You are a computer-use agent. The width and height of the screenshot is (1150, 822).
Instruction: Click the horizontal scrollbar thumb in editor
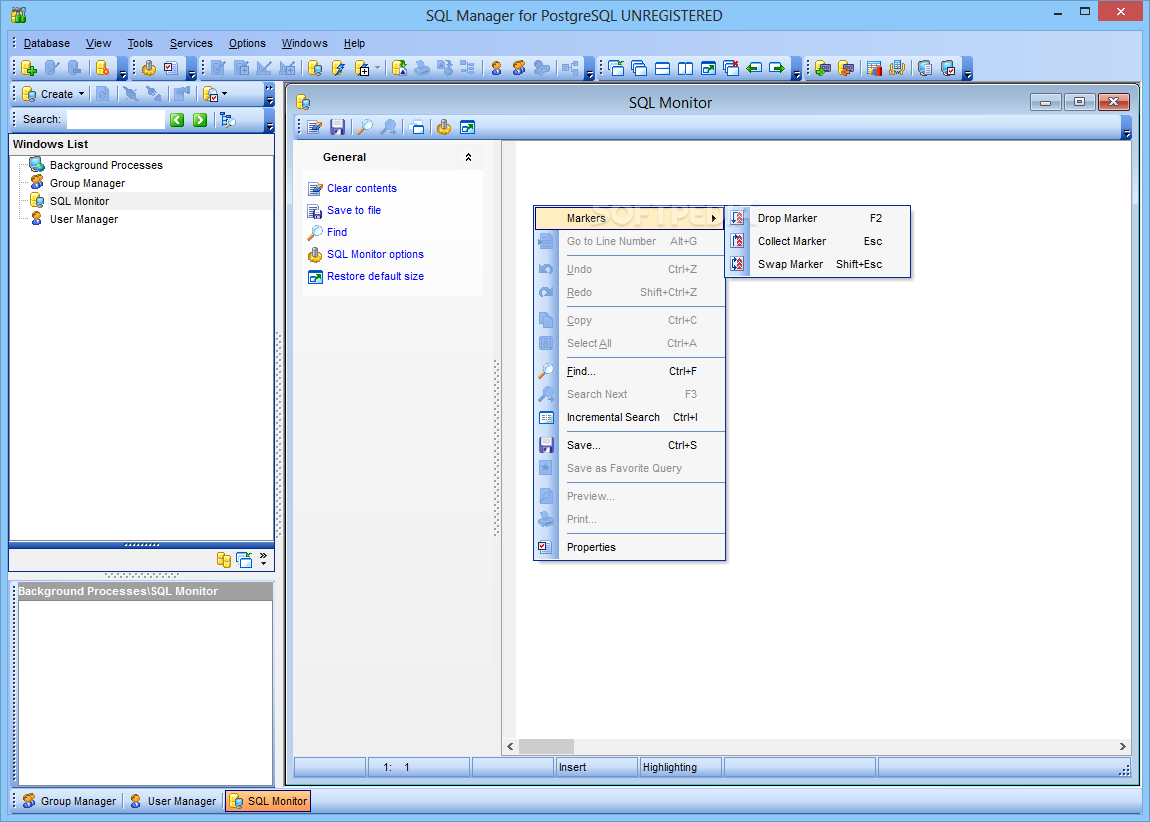click(x=546, y=746)
